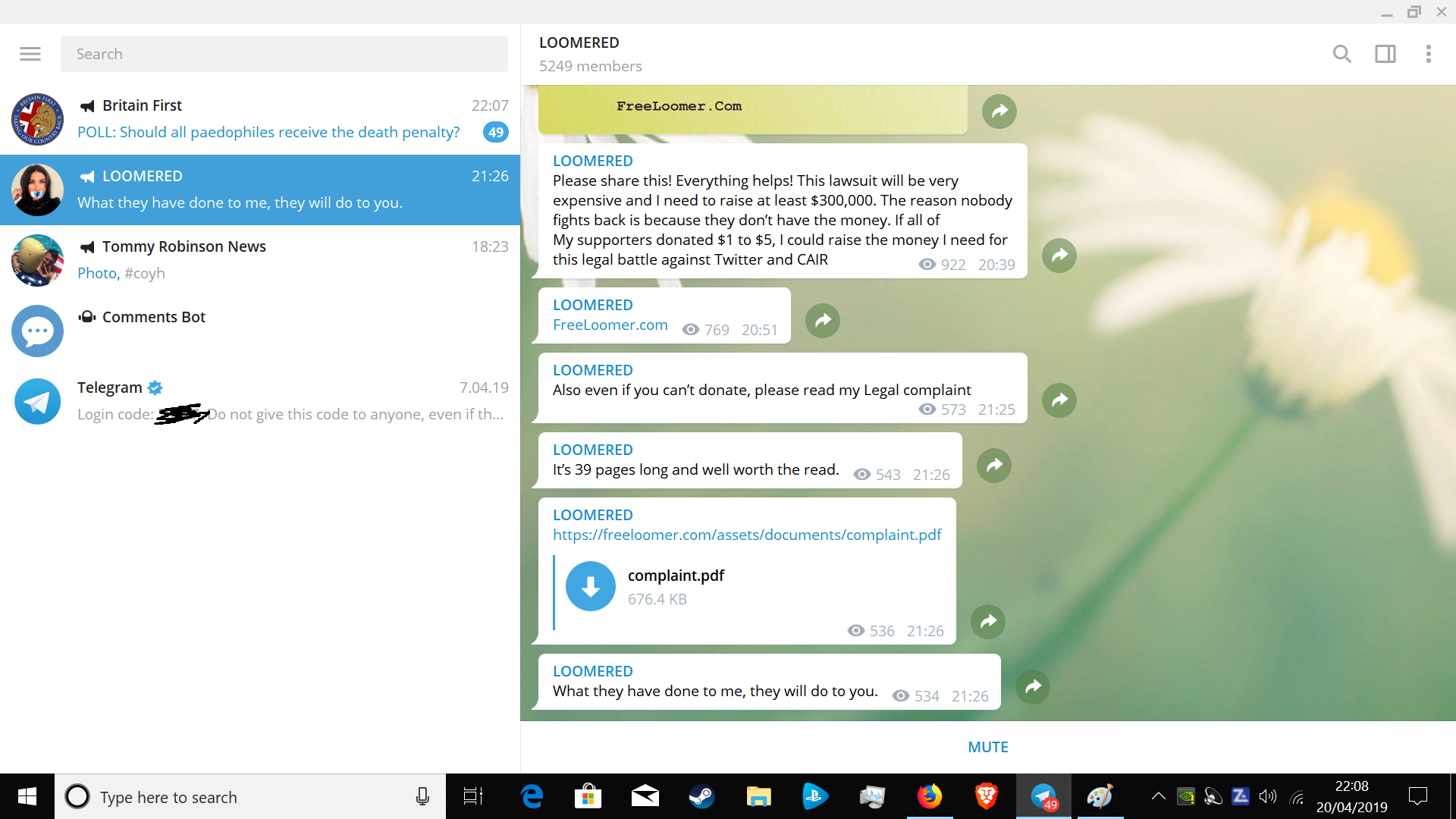Forward the '39 pages long' message
The height and width of the screenshot is (819, 1456).
(x=994, y=466)
